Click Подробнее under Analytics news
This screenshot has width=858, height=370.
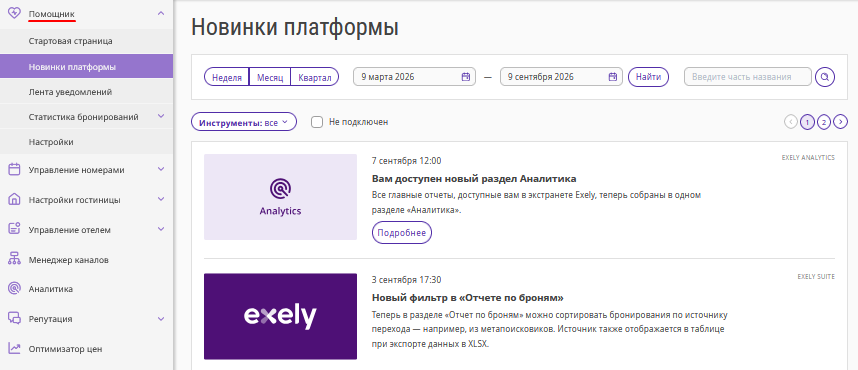(x=402, y=233)
